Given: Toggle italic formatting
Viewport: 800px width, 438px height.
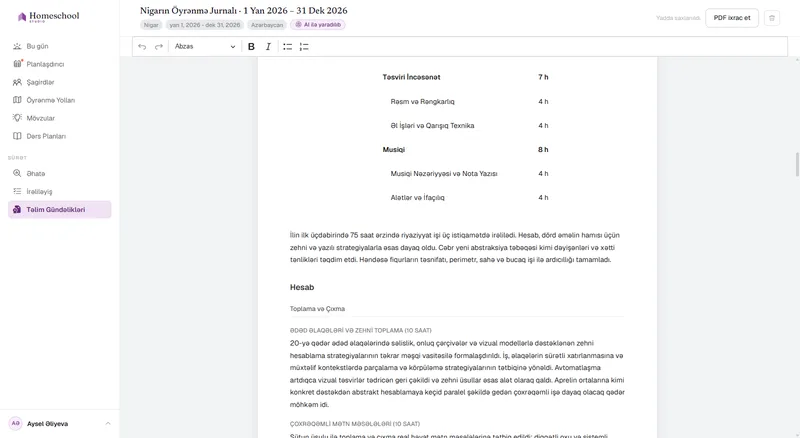Looking at the screenshot, I should pyautogui.click(x=268, y=46).
